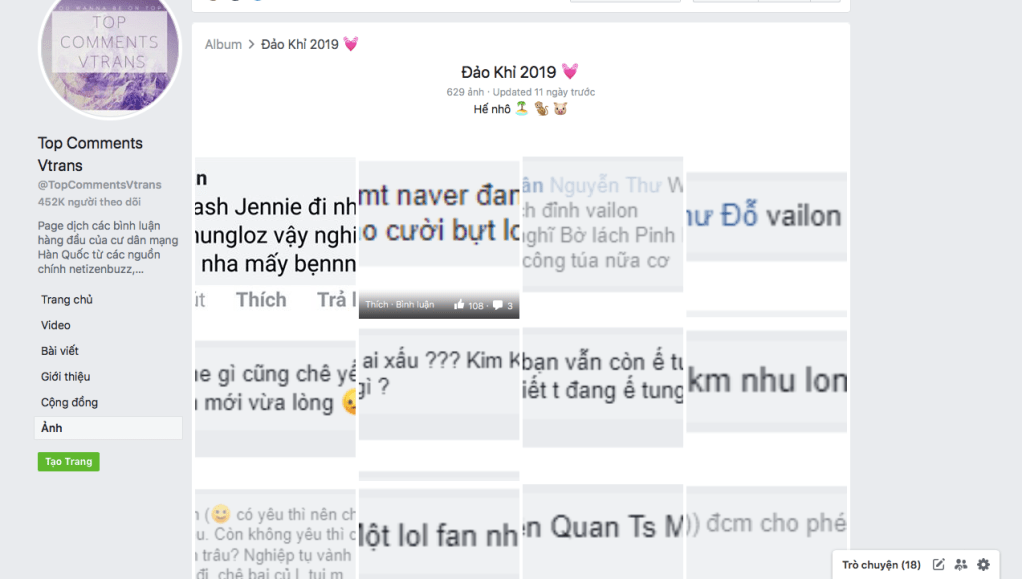This screenshot has width=1022, height=579.
Task: Open the Trang chủ sidebar tab
Action: pyautogui.click(x=66, y=299)
